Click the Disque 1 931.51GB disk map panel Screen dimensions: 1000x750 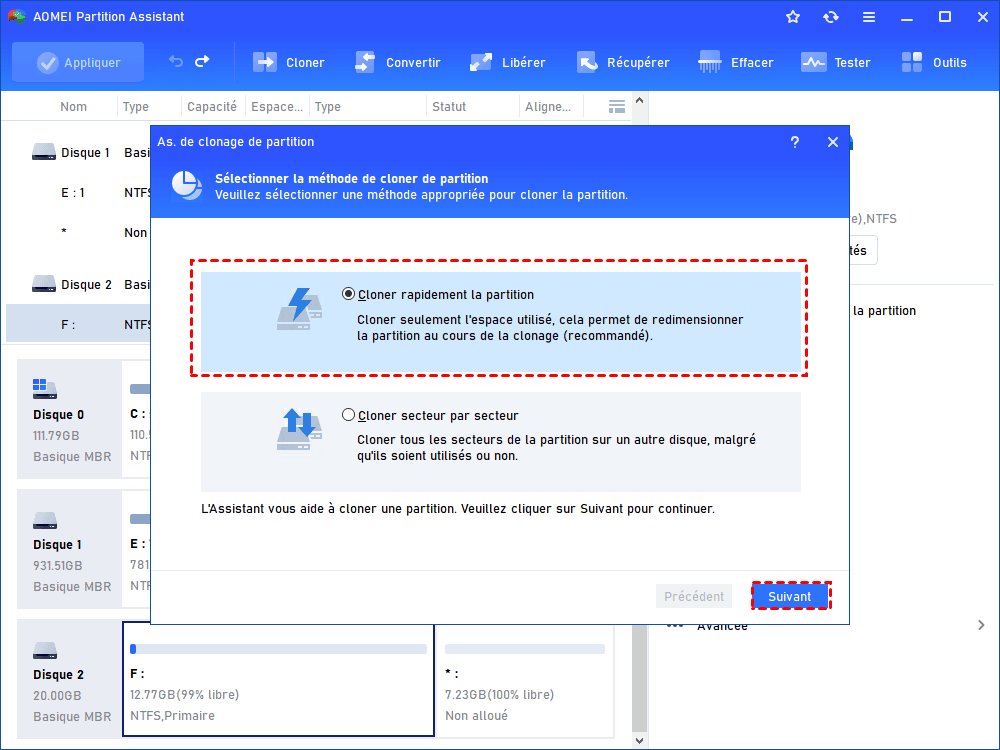[70, 549]
